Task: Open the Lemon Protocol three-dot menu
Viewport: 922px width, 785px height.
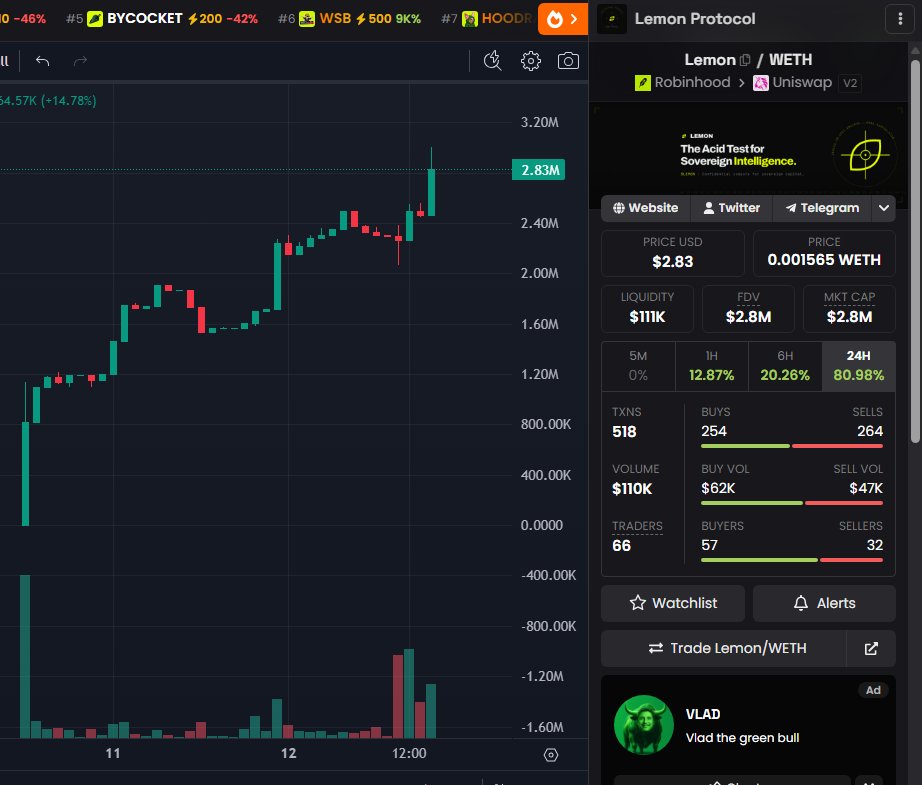Action: click(x=900, y=19)
